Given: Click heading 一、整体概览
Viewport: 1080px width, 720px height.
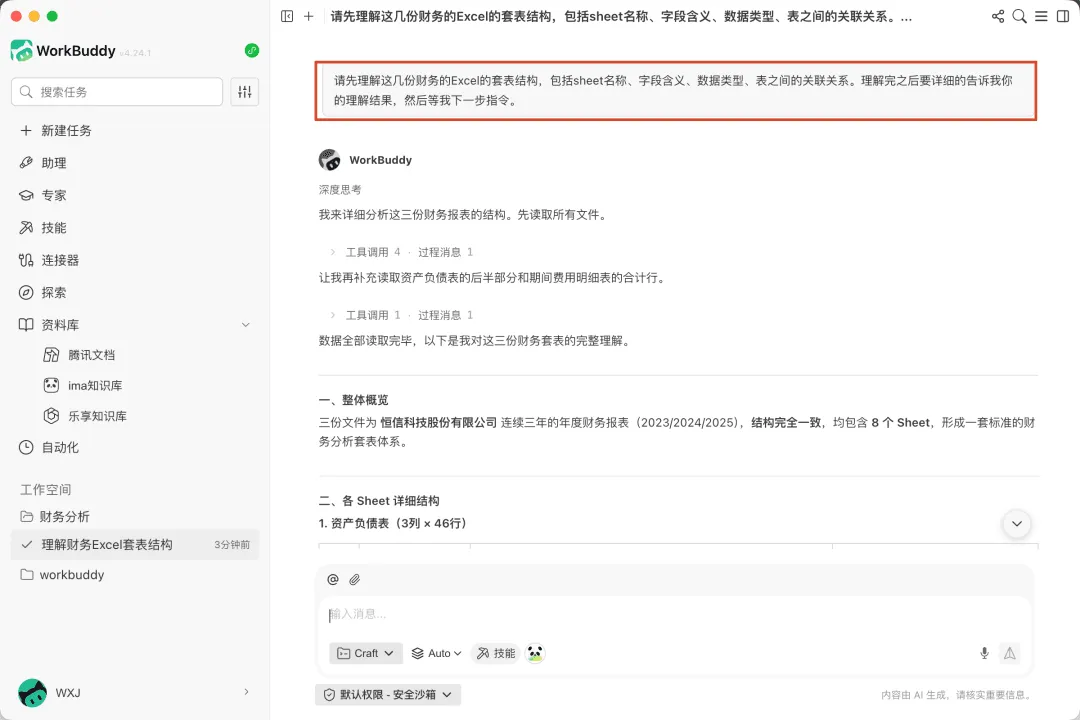Looking at the screenshot, I should (353, 400).
